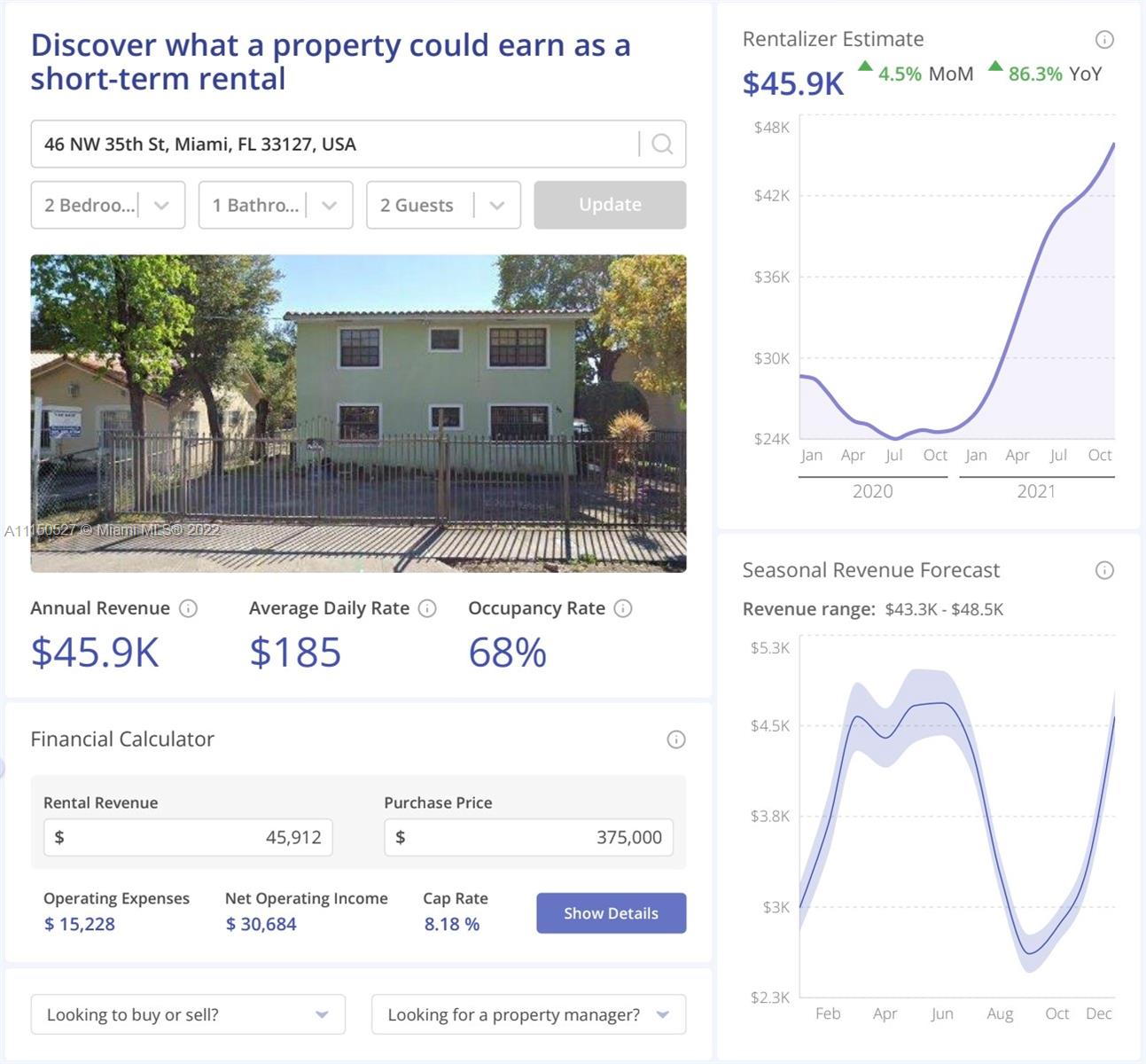Click the Rentalizer Estimate info icon
This screenshot has width=1146, height=1064.
coord(1104,39)
